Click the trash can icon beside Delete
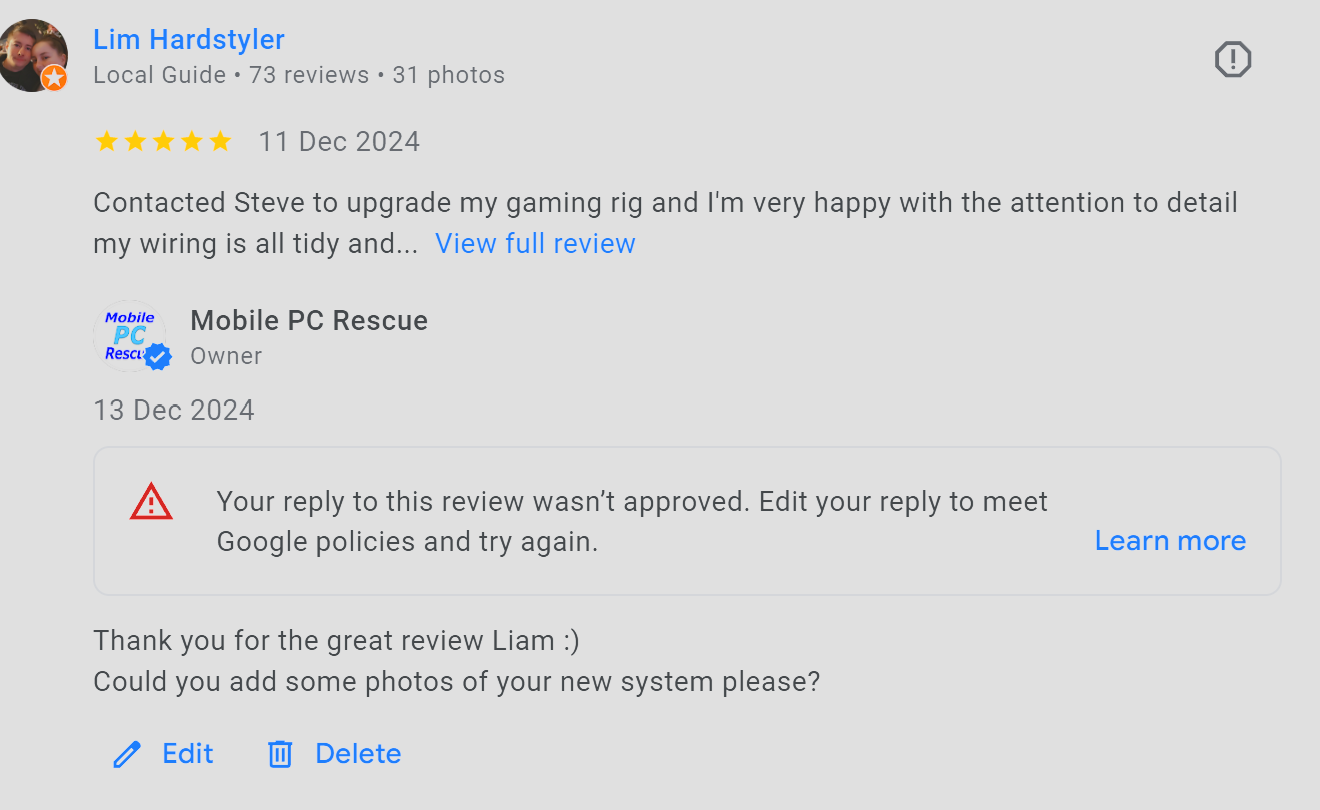 280,754
